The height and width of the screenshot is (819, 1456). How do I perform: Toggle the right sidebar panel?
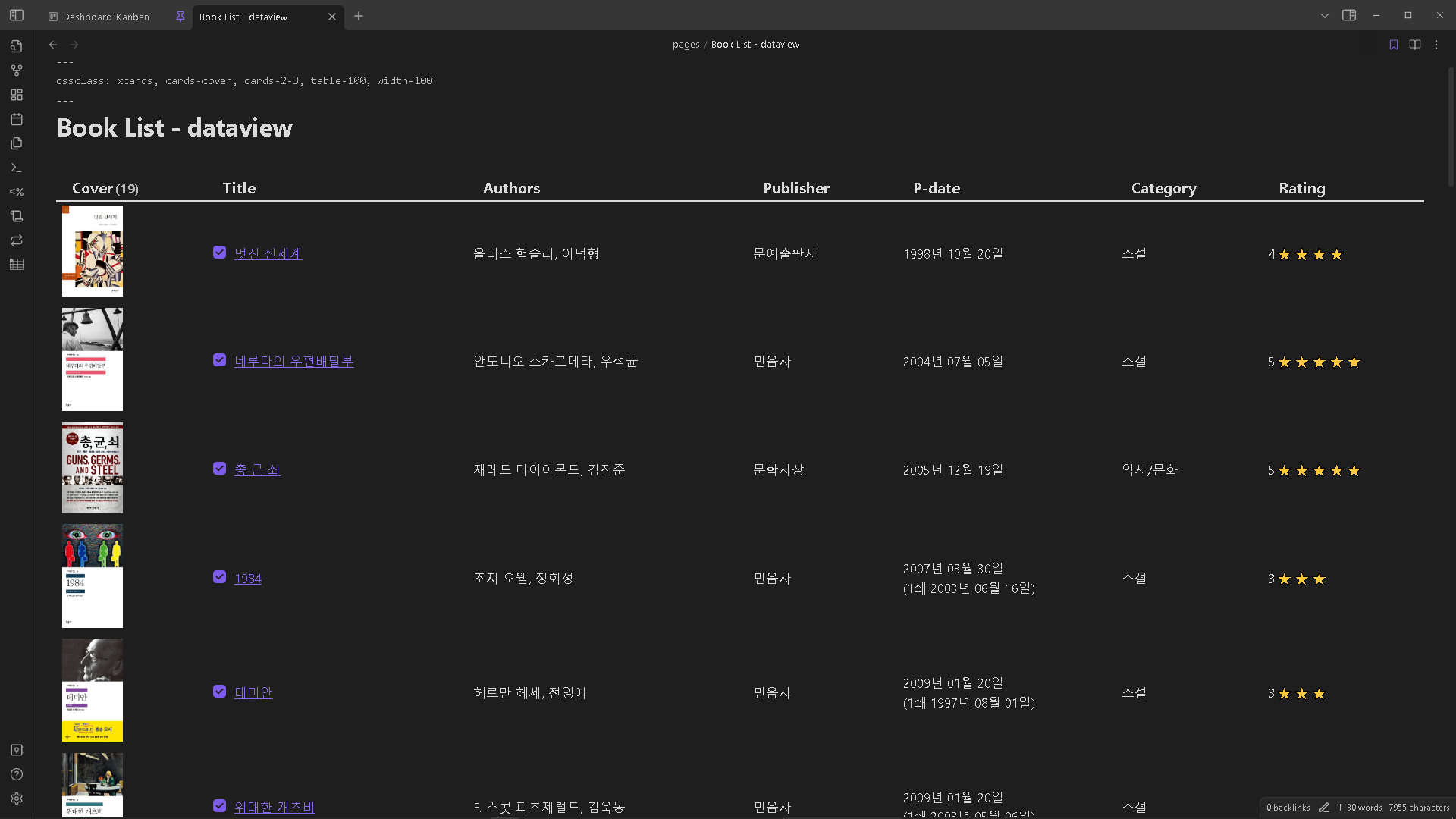point(1350,15)
